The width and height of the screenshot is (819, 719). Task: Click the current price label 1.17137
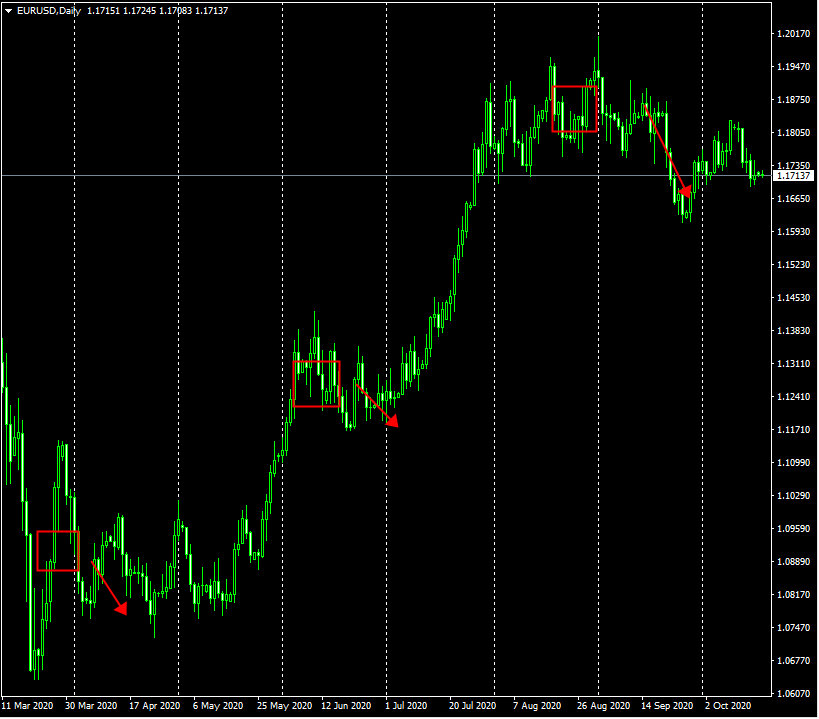[x=792, y=175]
